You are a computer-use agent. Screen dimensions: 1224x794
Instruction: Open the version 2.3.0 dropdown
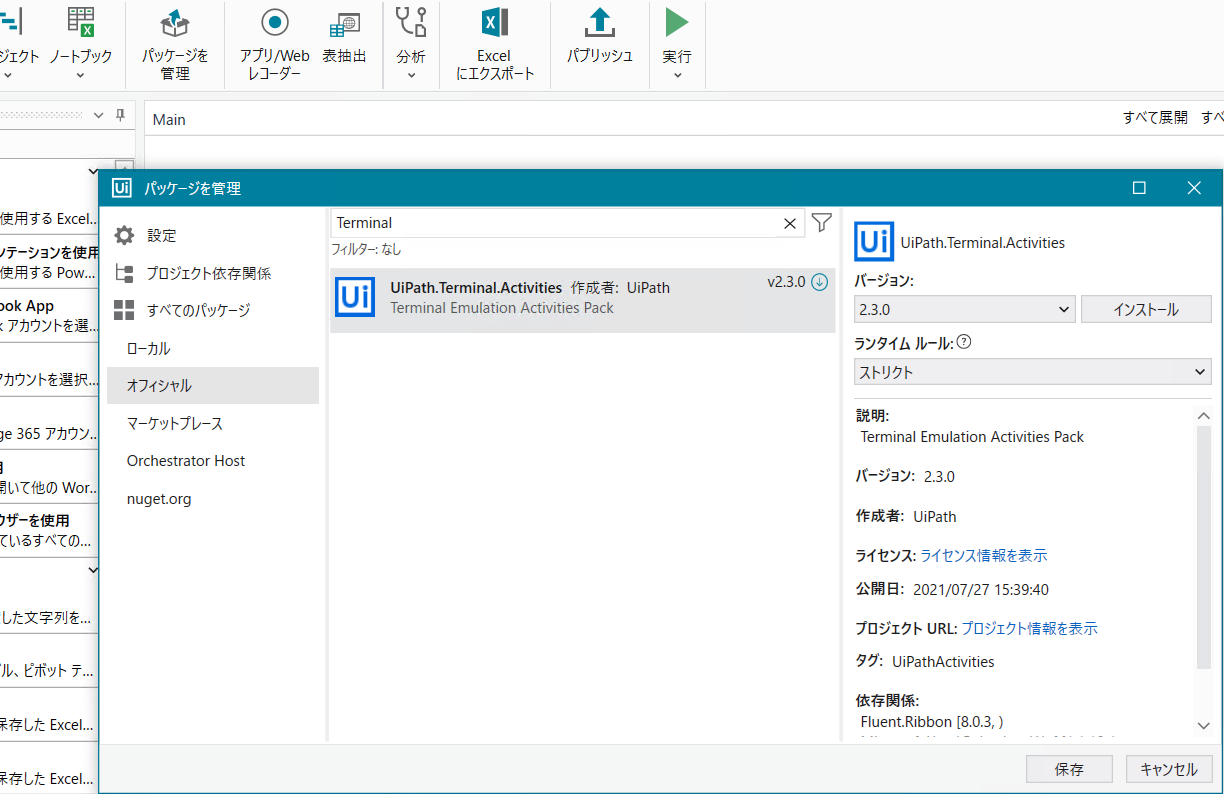pyautogui.click(x=965, y=310)
